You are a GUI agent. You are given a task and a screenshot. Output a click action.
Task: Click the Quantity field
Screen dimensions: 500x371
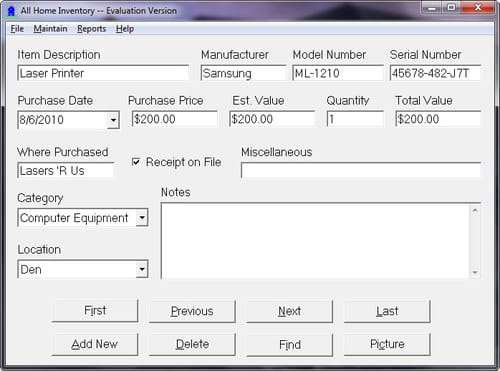[x=355, y=119]
